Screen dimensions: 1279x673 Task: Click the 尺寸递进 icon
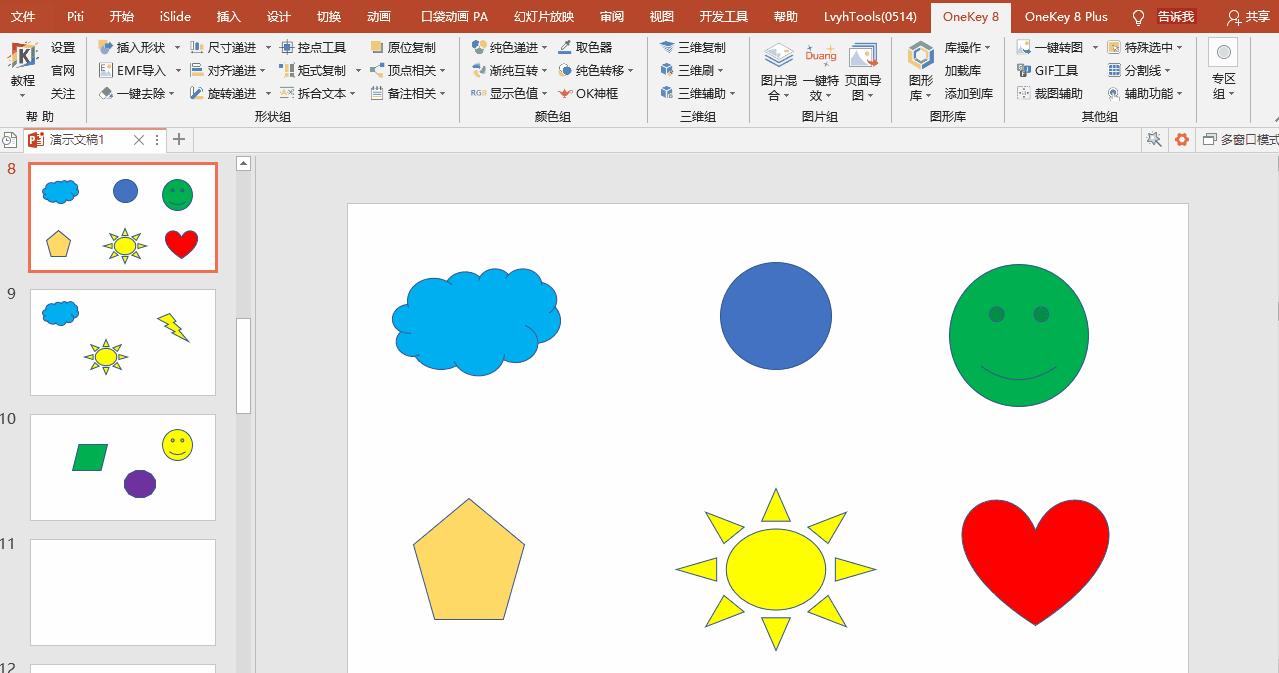point(197,47)
